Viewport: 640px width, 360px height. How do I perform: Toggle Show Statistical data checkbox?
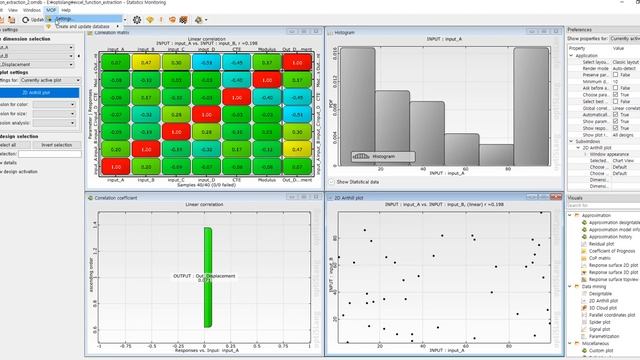[x=331, y=182]
